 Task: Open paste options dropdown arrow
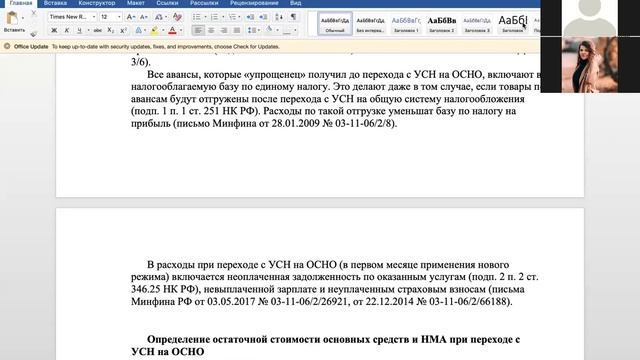(x=22, y=18)
